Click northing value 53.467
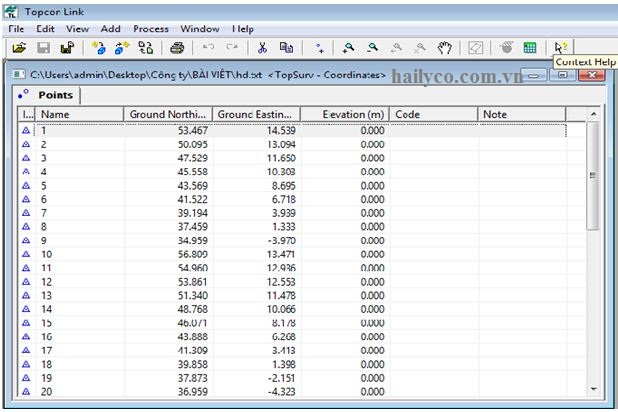The height and width of the screenshot is (412, 618). tap(192, 130)
